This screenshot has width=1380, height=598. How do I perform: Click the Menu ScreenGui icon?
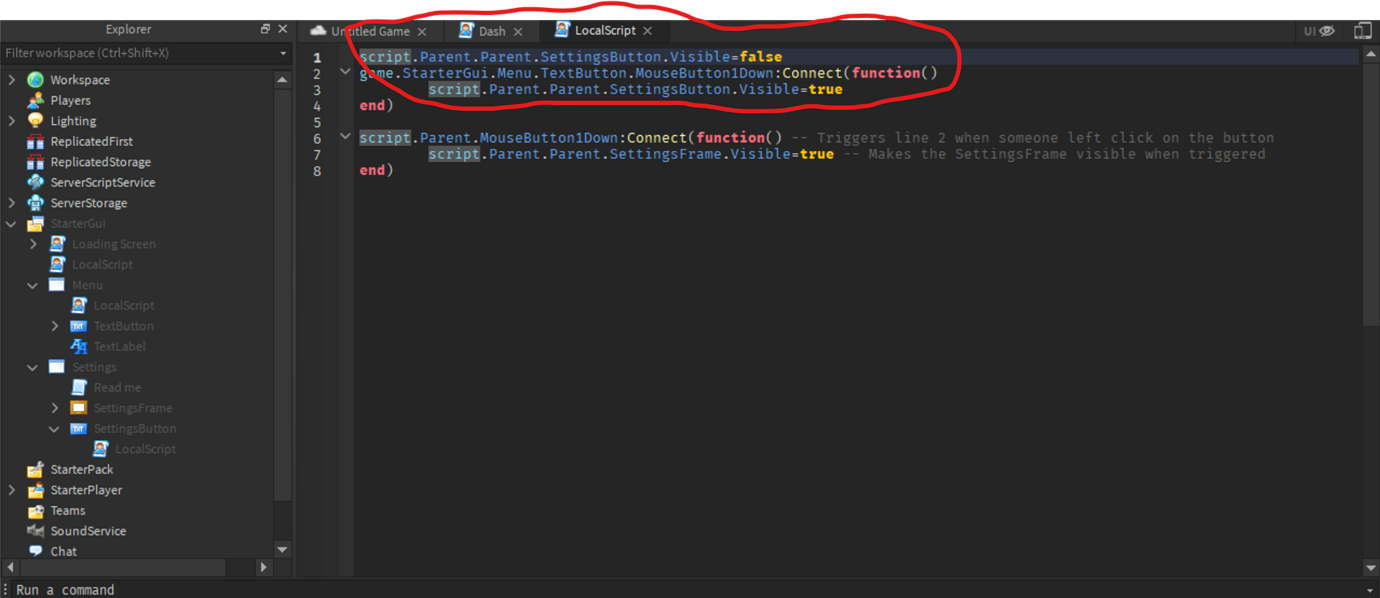(x=57, y=285)
